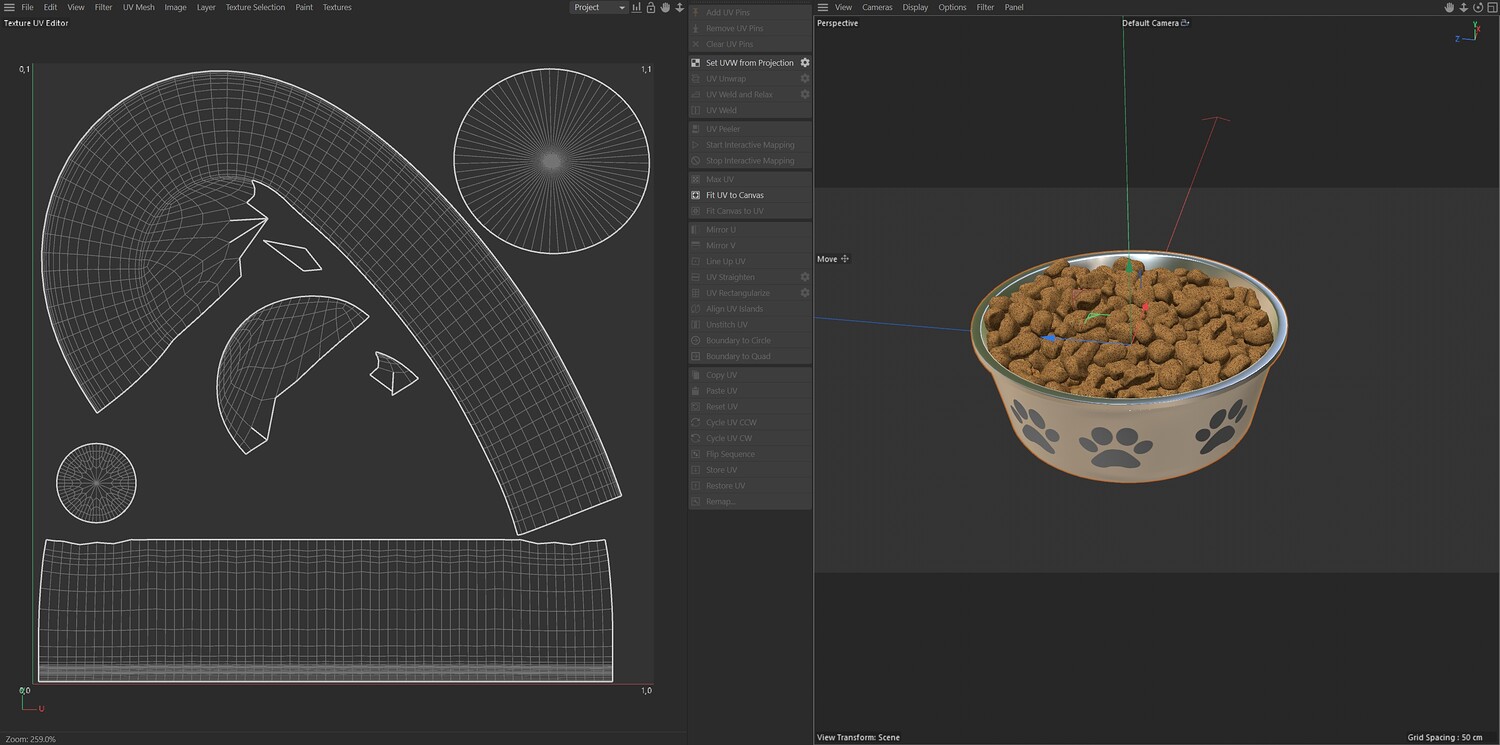Click the Remove UV Pins button
Viewport: 1500px width, 745px height.
tap(750, 28)
